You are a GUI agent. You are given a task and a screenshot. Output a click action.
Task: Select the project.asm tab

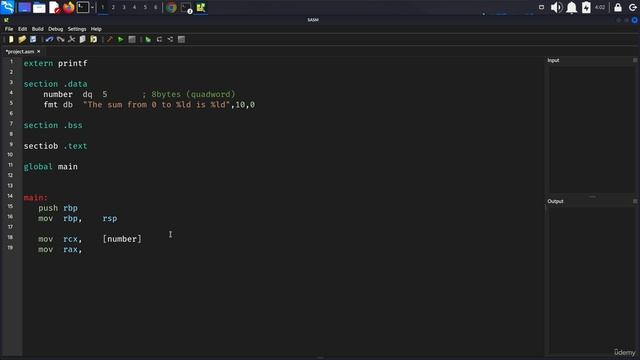[20, 51]
